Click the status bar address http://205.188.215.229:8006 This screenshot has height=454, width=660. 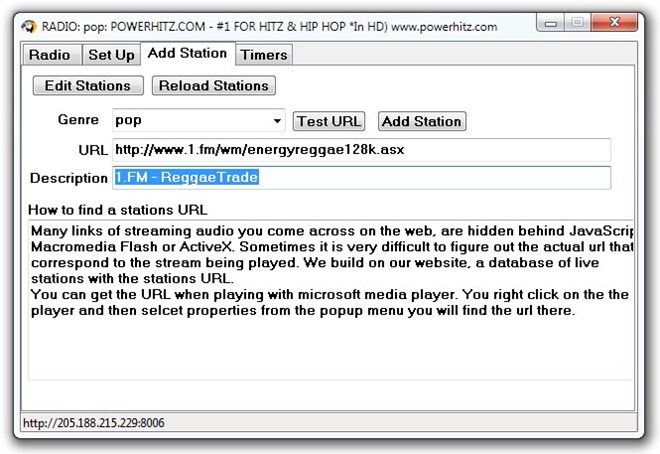click(x=93, y=423)
